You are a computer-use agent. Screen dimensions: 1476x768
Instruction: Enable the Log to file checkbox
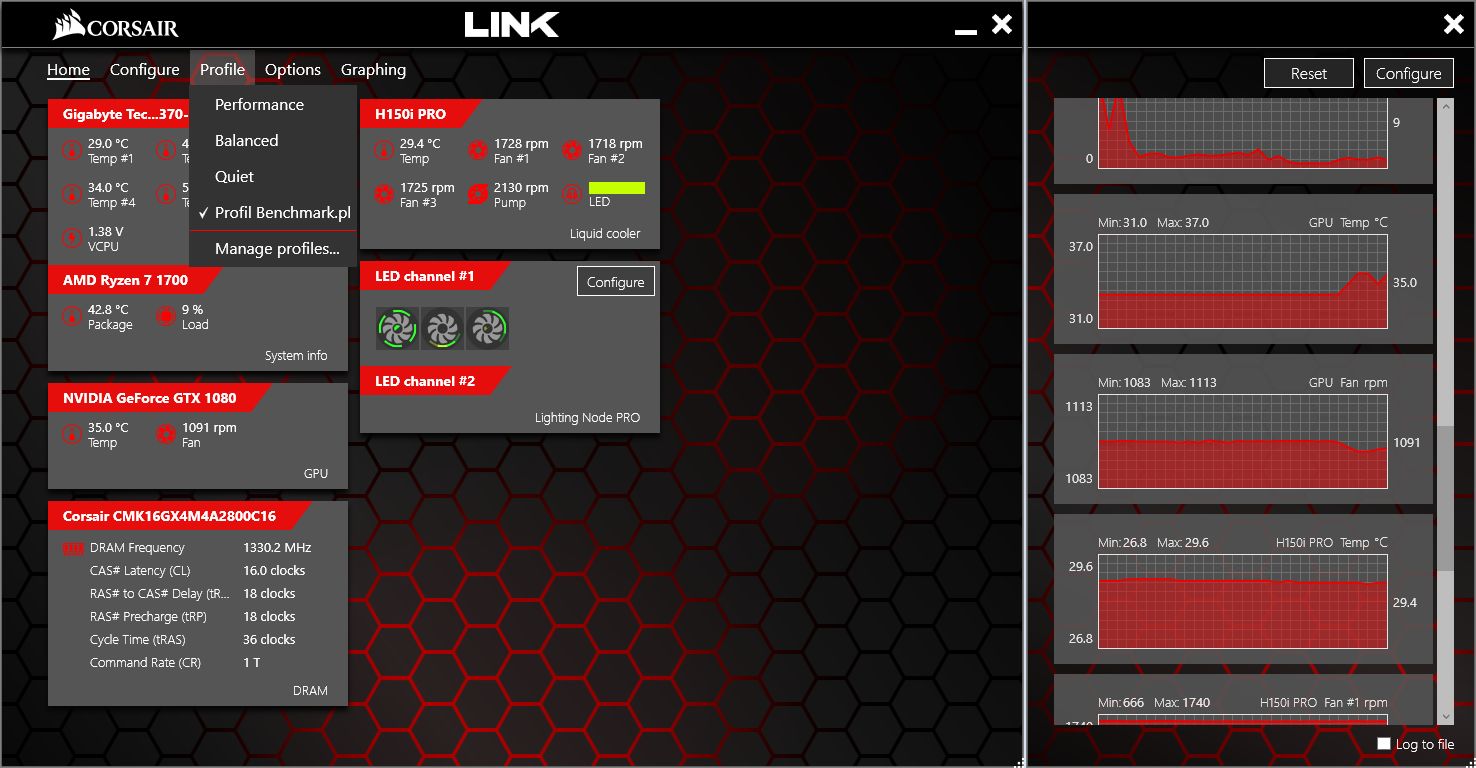(x=1384, y=743)
